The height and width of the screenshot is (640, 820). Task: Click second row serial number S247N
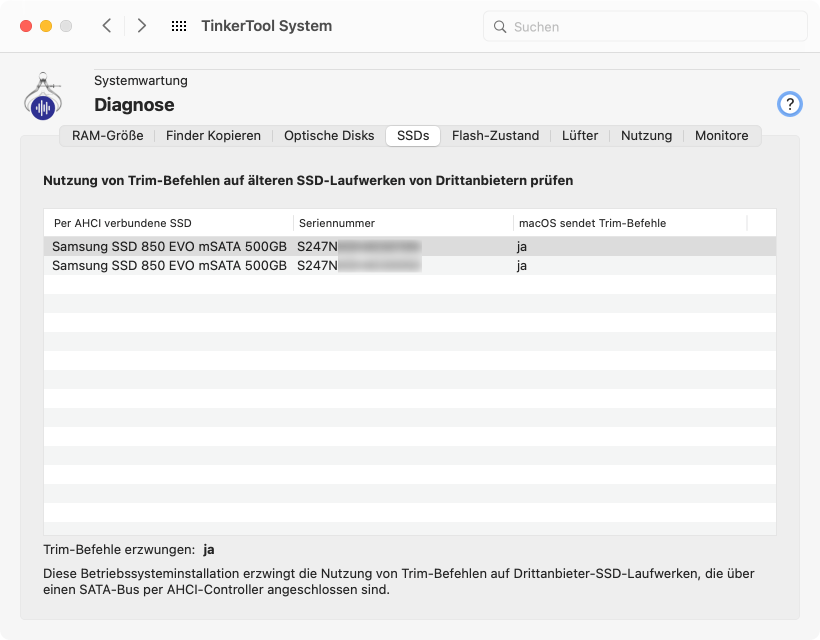(359, 266)
